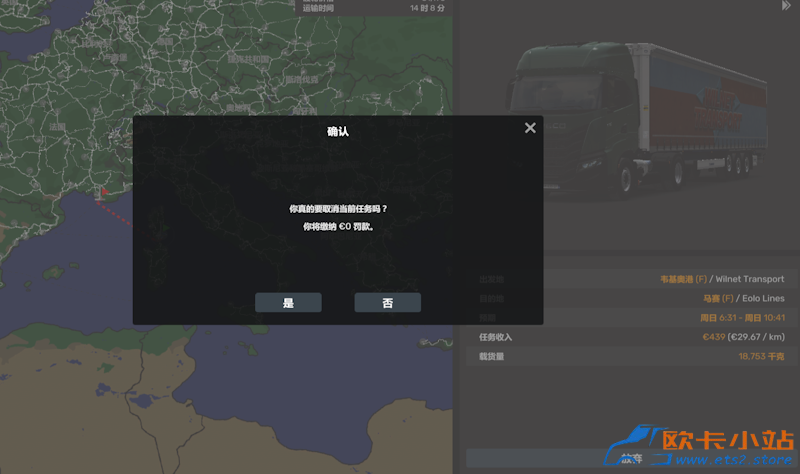This screenshot has height=474, width=800.
Task: Click the 任务收入 label
Action: point(495,337)
